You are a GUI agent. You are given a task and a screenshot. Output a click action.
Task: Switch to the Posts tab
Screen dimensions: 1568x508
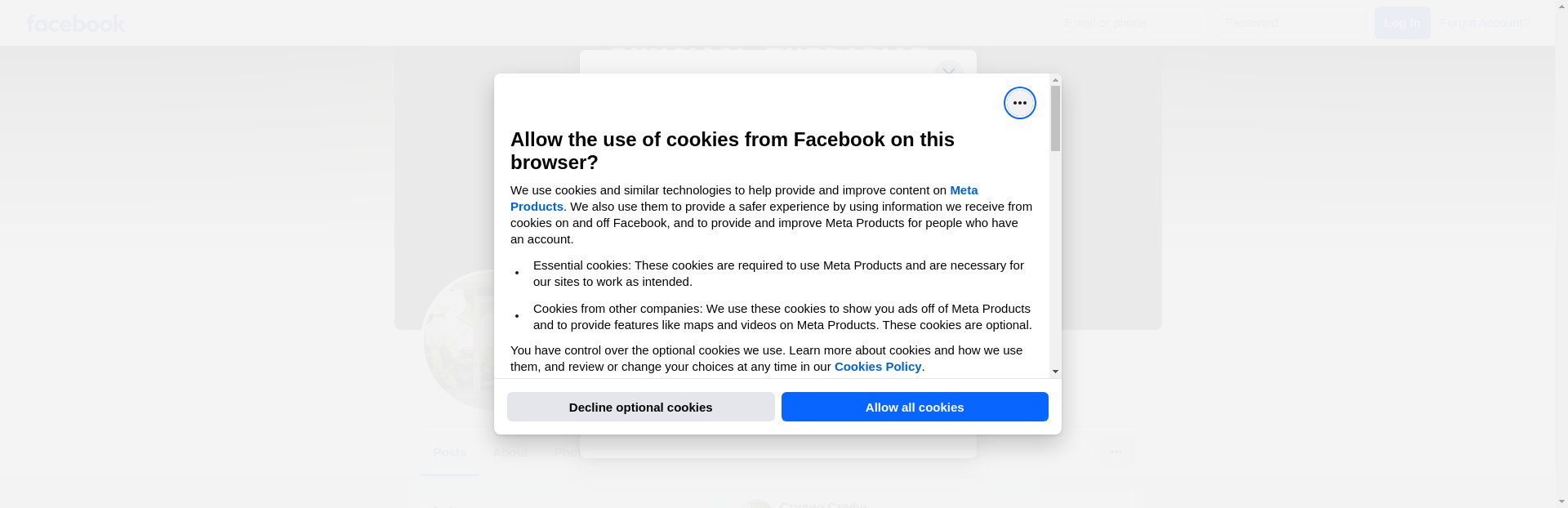point(449,452)
